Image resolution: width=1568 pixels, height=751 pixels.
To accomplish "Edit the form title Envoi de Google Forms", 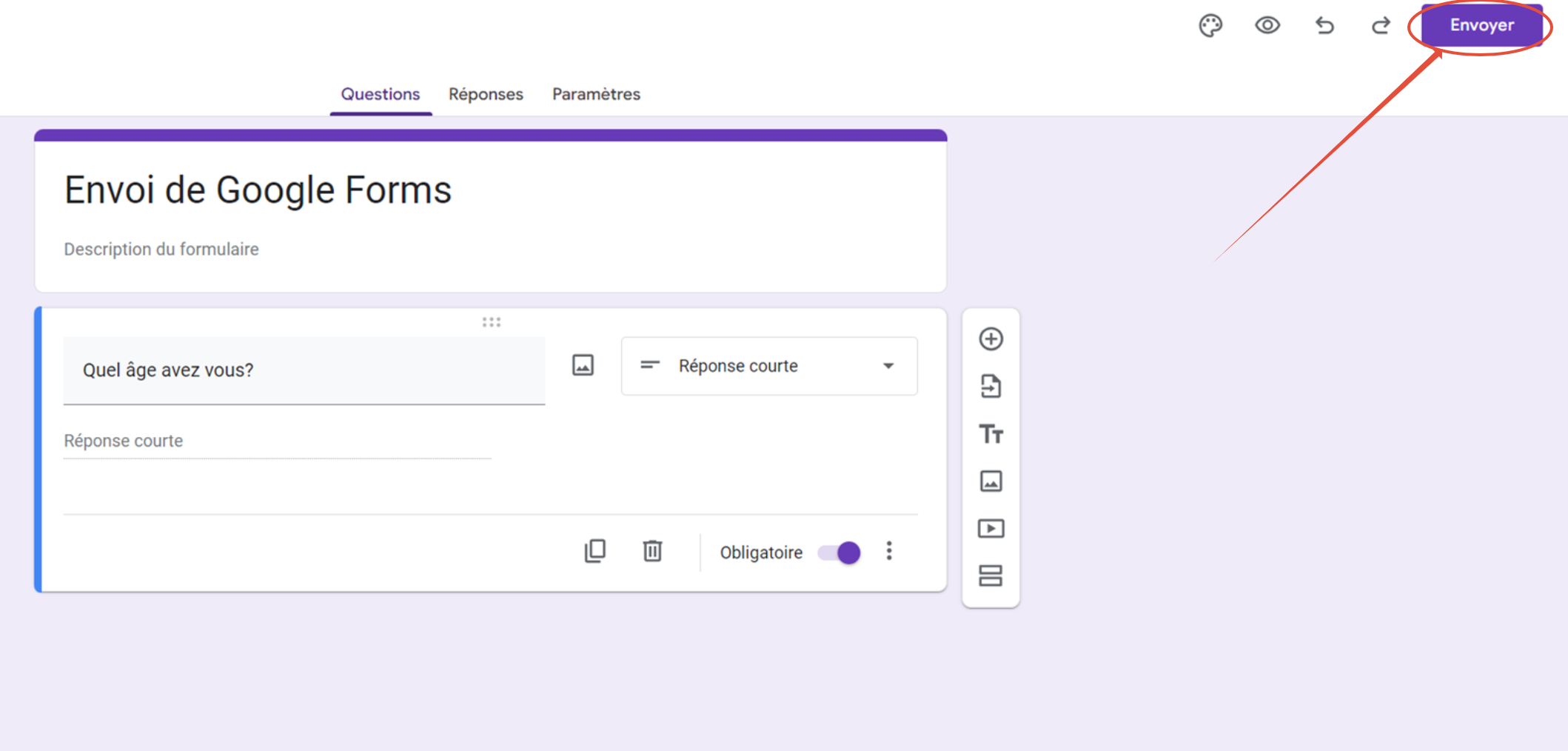I will [258, 190].
